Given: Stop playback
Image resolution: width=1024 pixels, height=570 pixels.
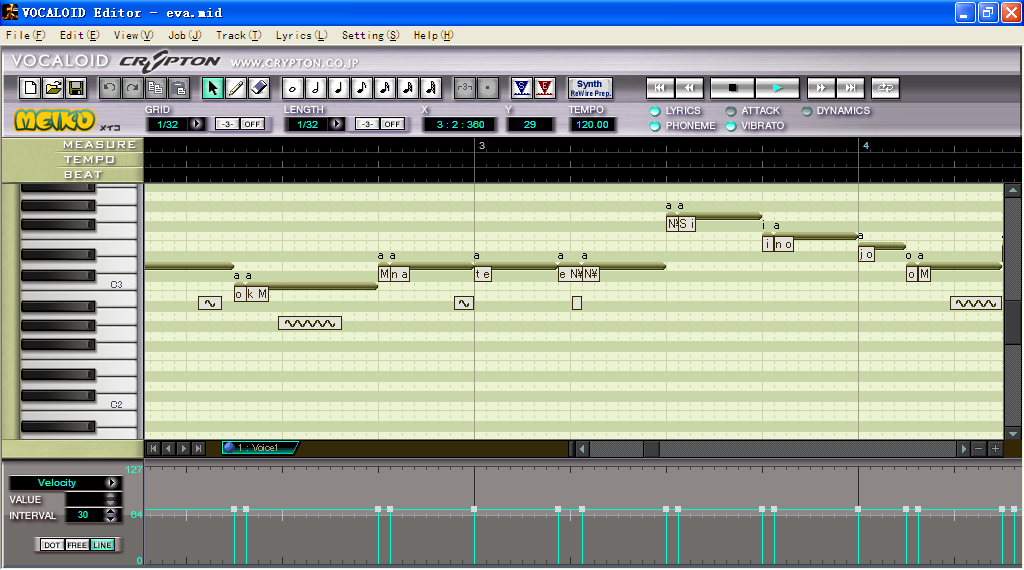Looking at the screenshot, I should 732,87.
